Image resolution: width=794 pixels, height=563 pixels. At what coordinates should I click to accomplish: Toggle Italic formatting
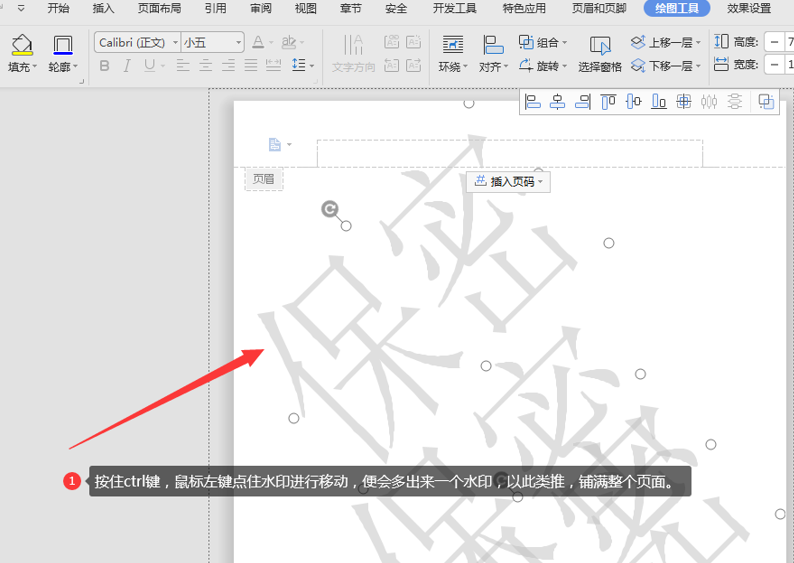[127, 65]
